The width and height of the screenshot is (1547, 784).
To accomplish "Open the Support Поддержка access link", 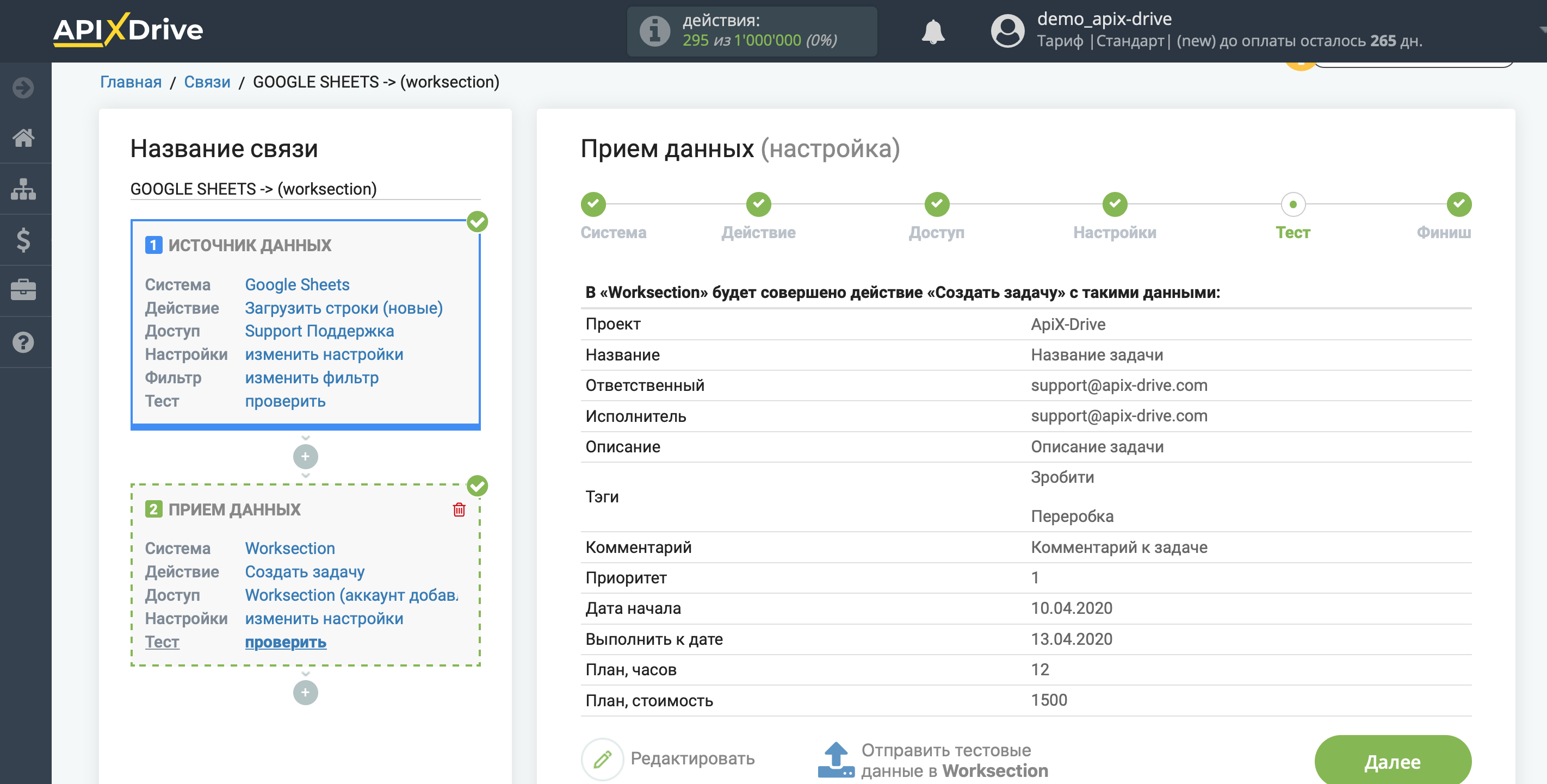I will coord(319,331).
